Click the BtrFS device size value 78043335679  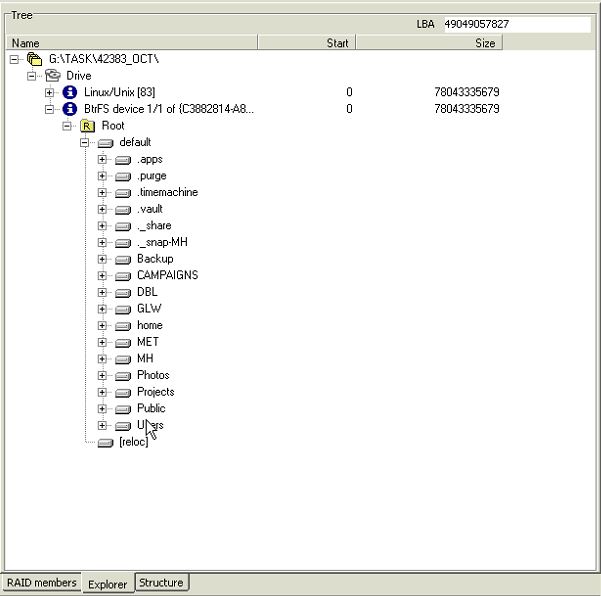466,109
